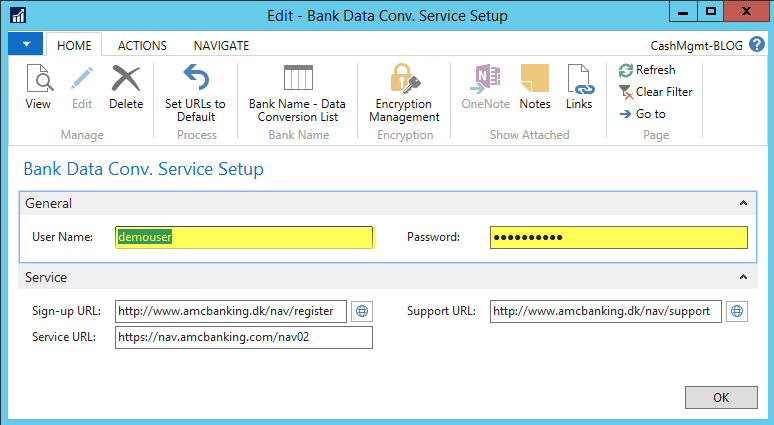The height and width of the screenshot is (425, 774).
Task: Open the Support URL globe icon
Action: (x=737, y=311)
